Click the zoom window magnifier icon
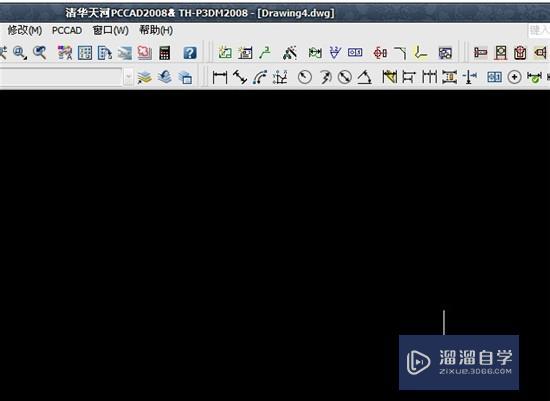Image resolution: width=550 pixels, height=401 pixels. pos(20,53)
